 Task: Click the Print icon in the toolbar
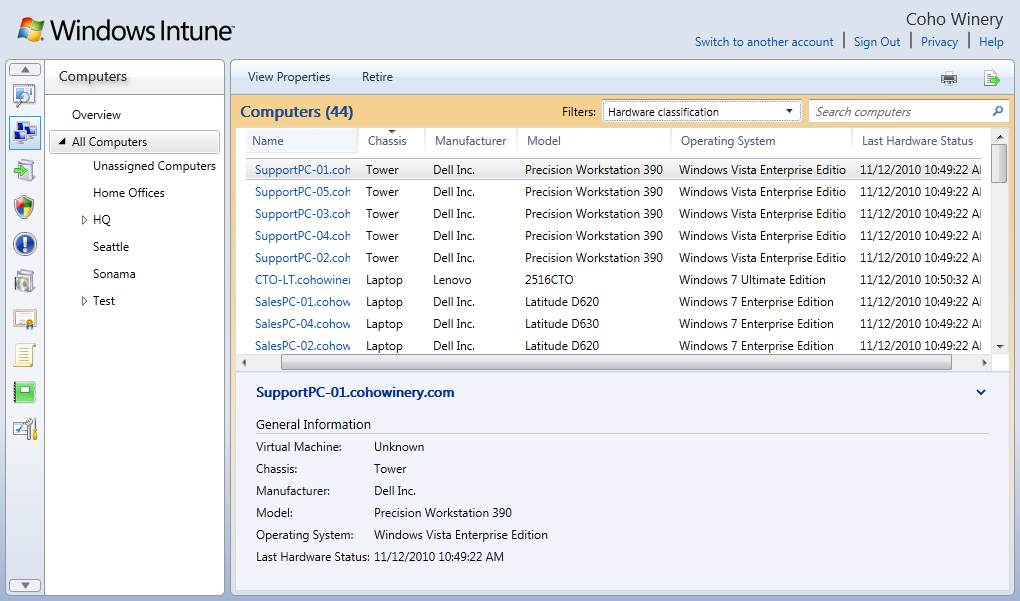(949, 78)
